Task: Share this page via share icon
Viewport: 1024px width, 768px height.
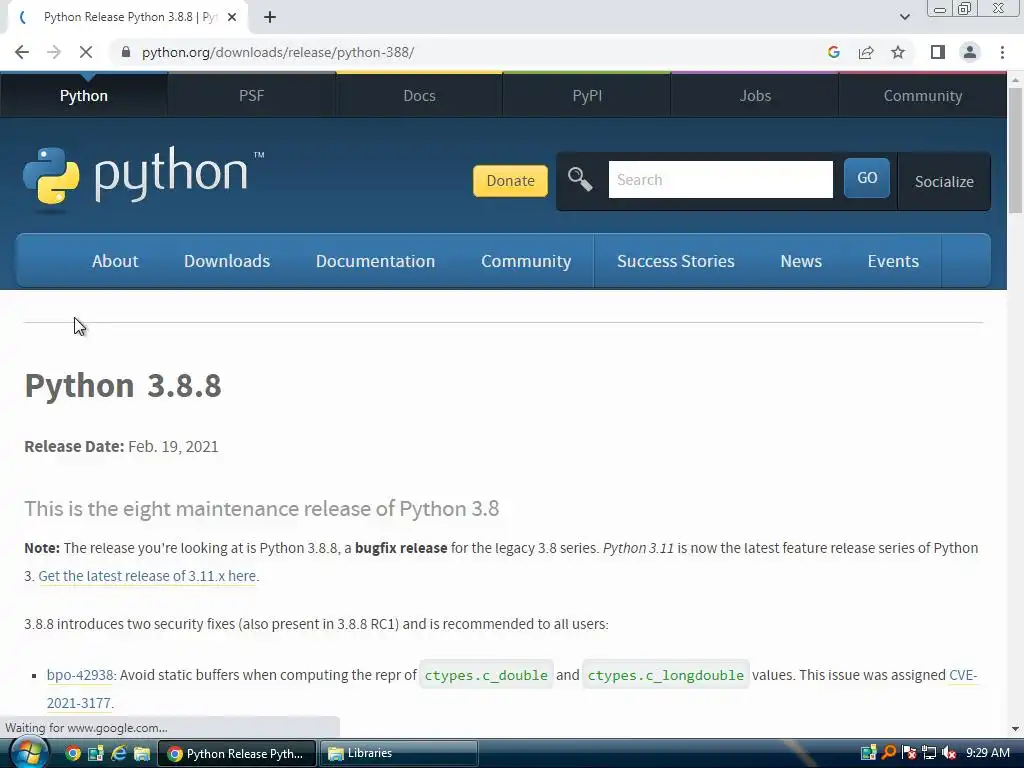Action: (866, 52)
